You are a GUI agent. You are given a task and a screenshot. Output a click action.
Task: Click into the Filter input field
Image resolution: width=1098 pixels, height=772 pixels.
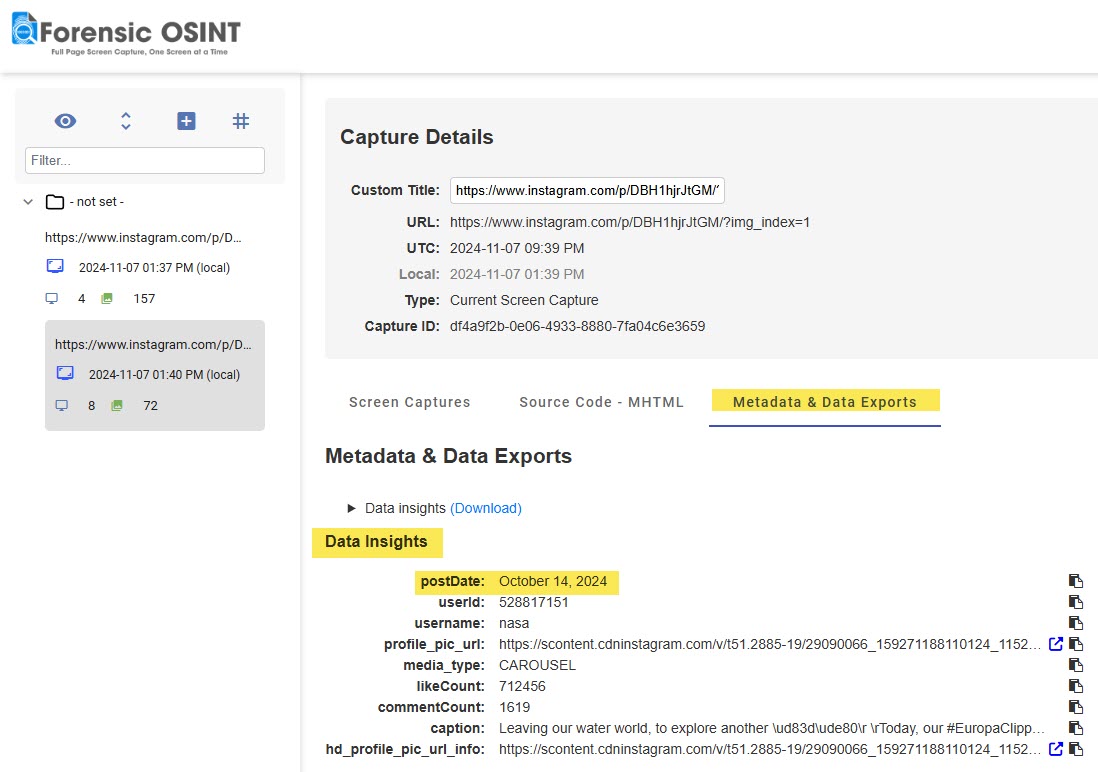click(145, 160)
